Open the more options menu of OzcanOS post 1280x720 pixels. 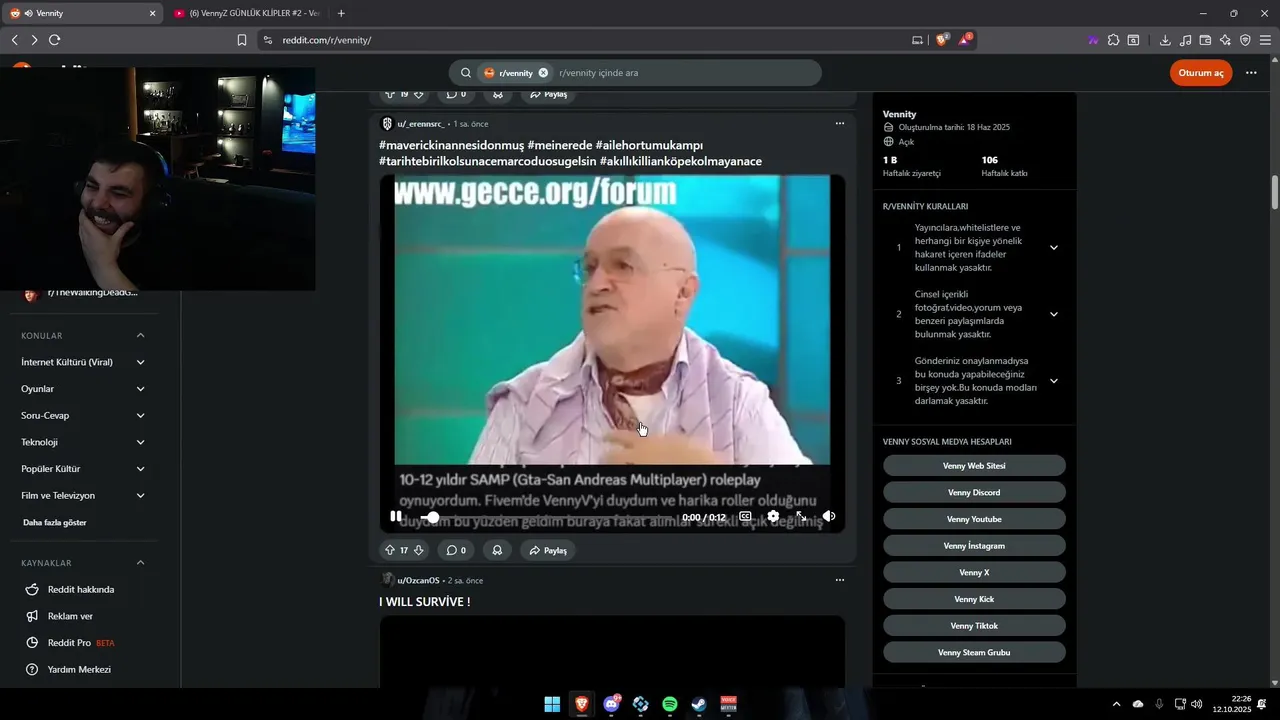tap(840, 580)
